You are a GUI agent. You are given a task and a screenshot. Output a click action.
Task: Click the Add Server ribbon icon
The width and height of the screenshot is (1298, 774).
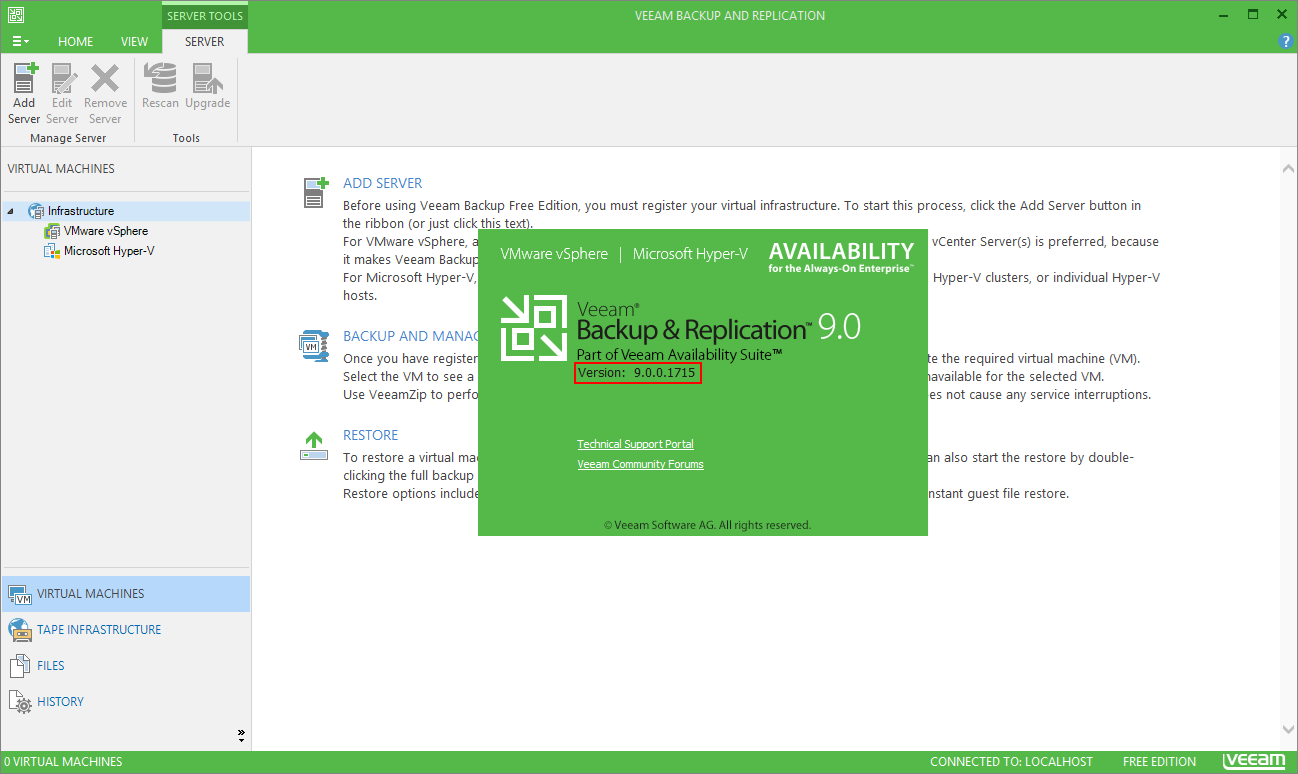(24, 80)
